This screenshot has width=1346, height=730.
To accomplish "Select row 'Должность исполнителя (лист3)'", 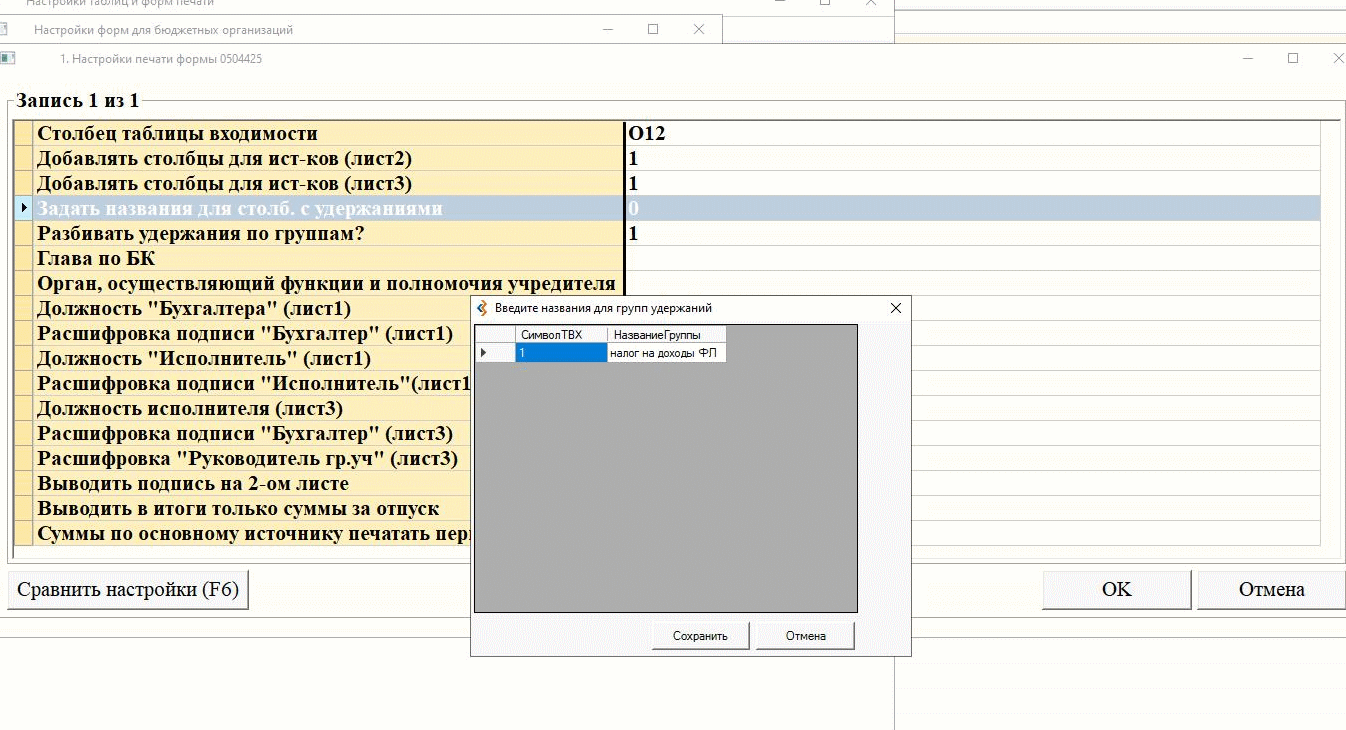I will pyautogui.click(x=252, y=409).
